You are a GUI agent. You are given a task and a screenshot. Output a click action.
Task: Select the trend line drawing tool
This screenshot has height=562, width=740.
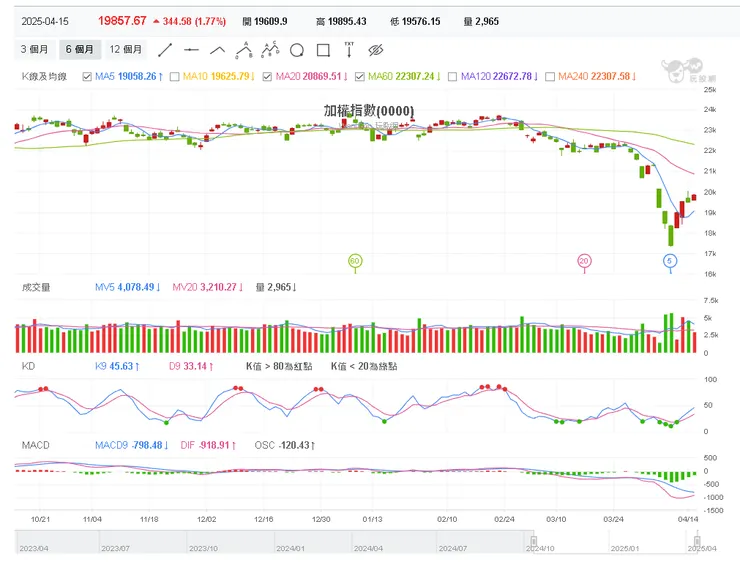point(166,49)
